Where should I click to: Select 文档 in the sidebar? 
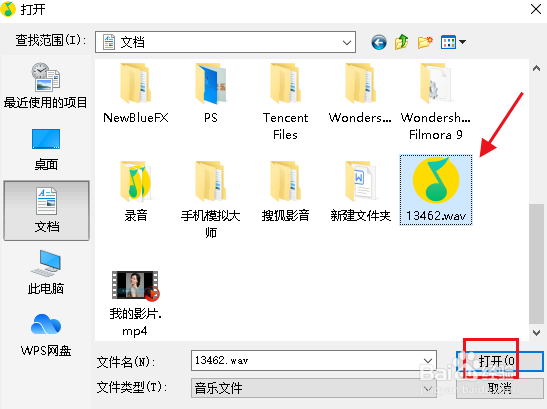[x=46, y=210]
